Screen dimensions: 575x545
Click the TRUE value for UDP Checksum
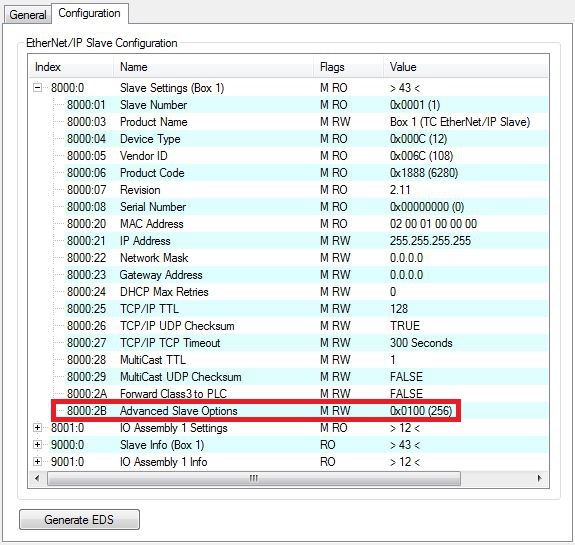pyautogui.click(x=405, y=326)
